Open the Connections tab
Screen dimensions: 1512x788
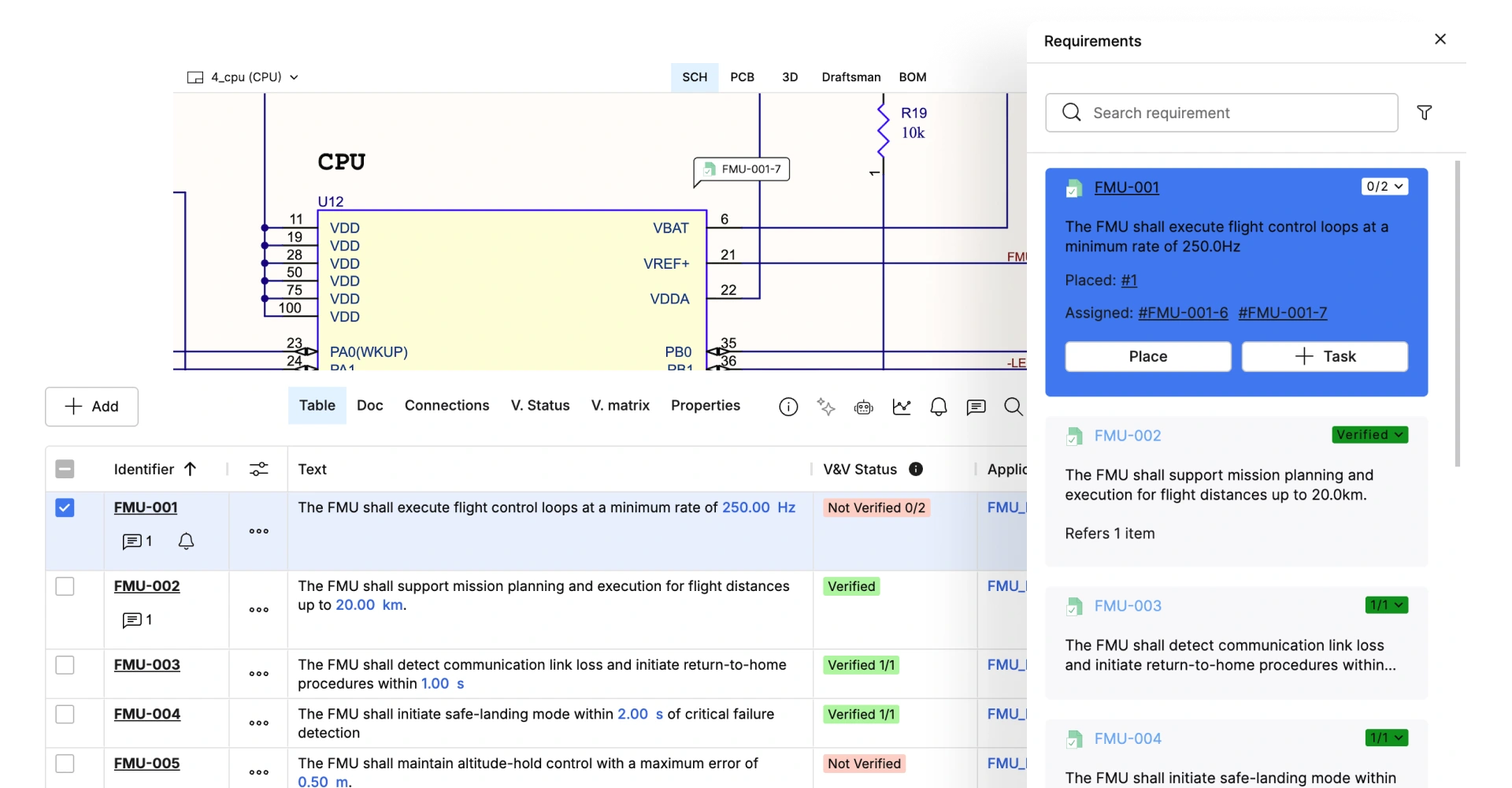(x=447, y=405)
